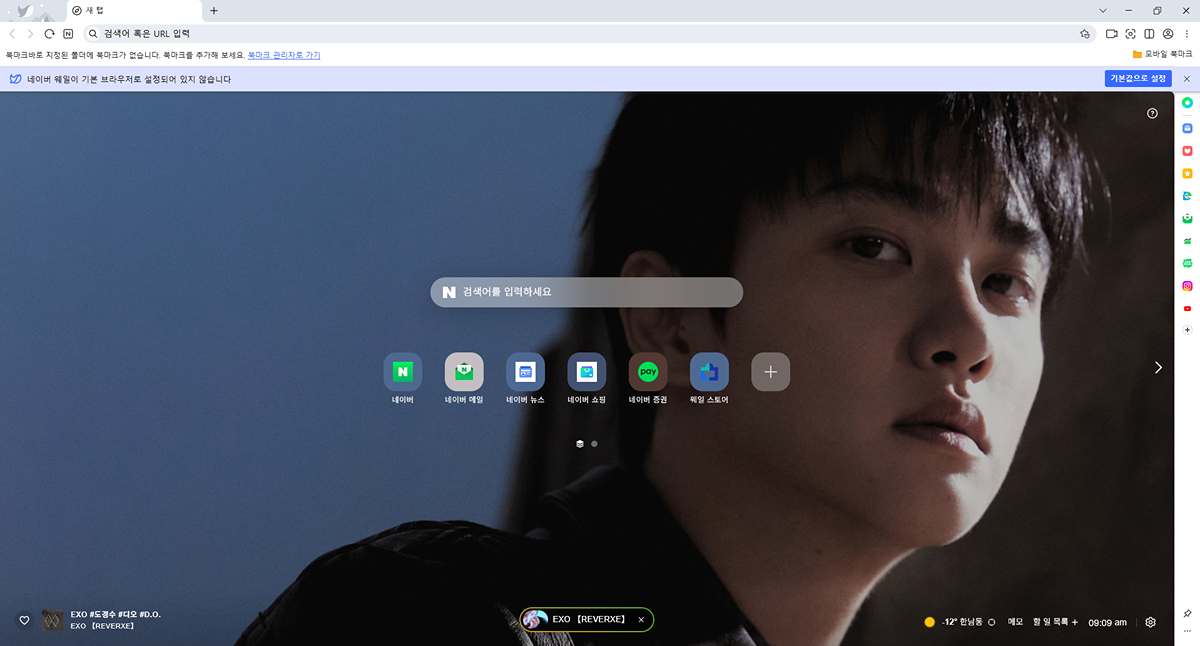Click the screen capture toolbar icon
This screenshot has height=646, width=1200.
(x=1130, y=34)
